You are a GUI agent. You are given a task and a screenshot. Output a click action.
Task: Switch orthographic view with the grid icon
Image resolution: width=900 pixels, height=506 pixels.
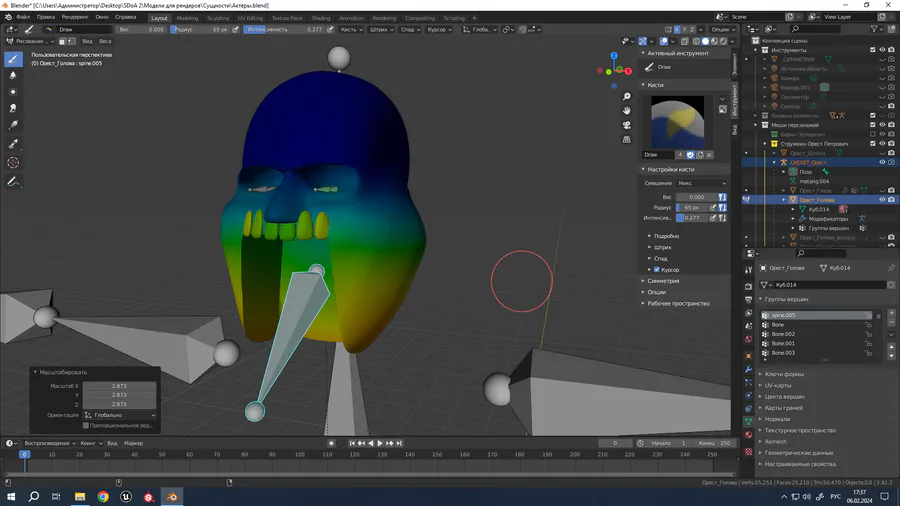click(x=627, y=139)
